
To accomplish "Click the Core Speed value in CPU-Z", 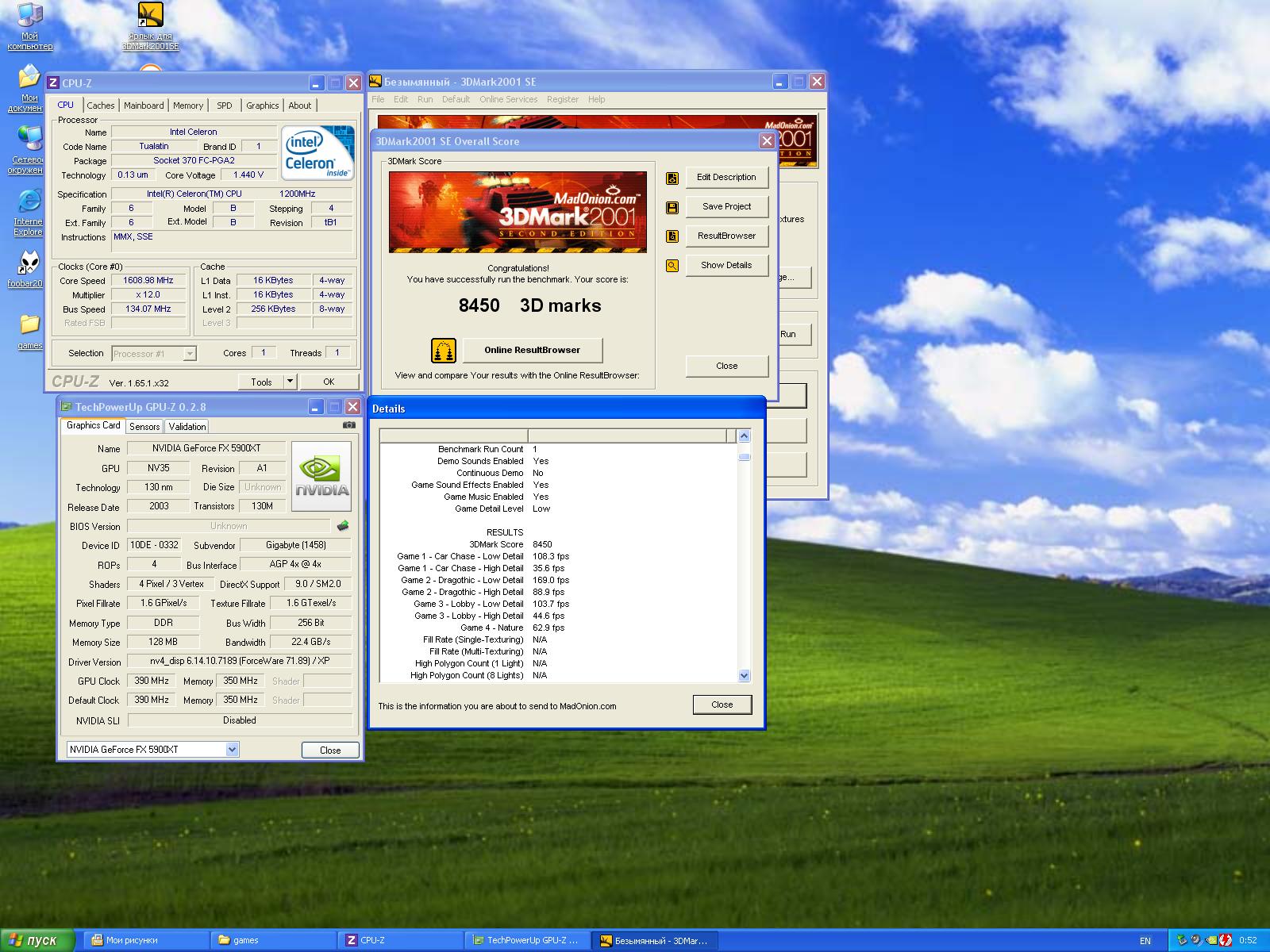I will pyautogui.click(x=148, y=280).
